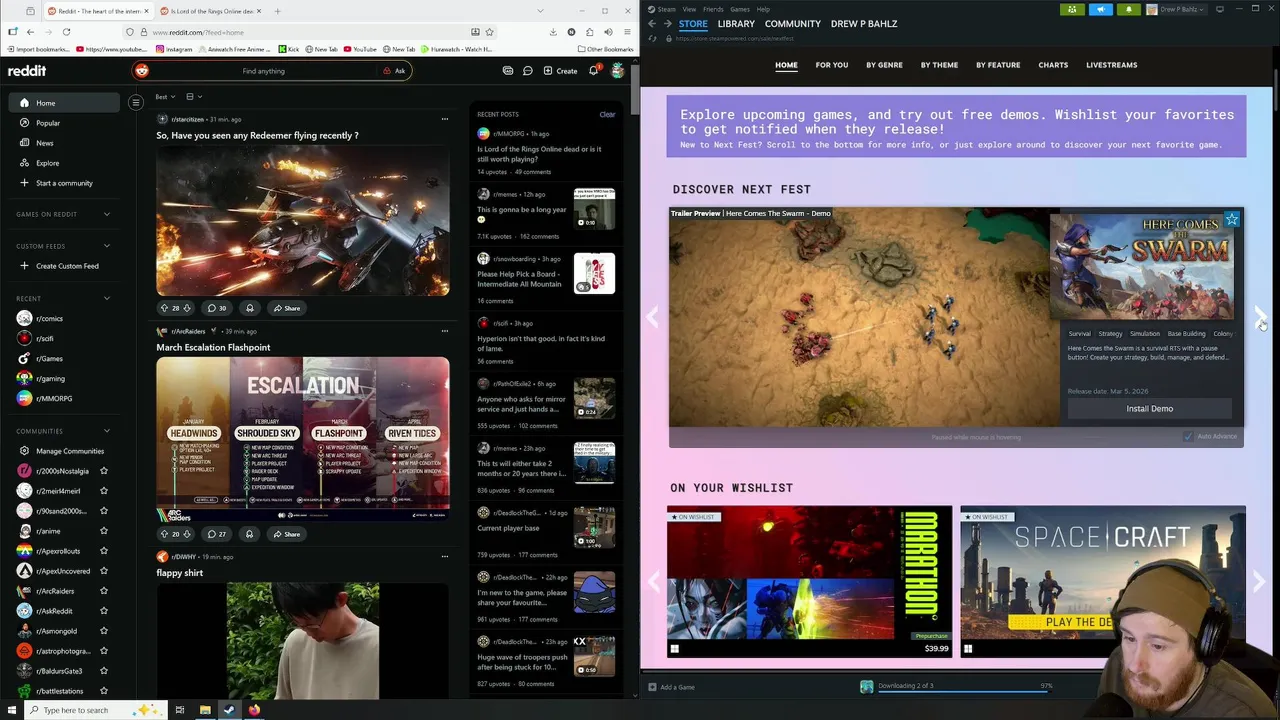Collapse the Communities section

pyautogui.click(x=107, y=431)
